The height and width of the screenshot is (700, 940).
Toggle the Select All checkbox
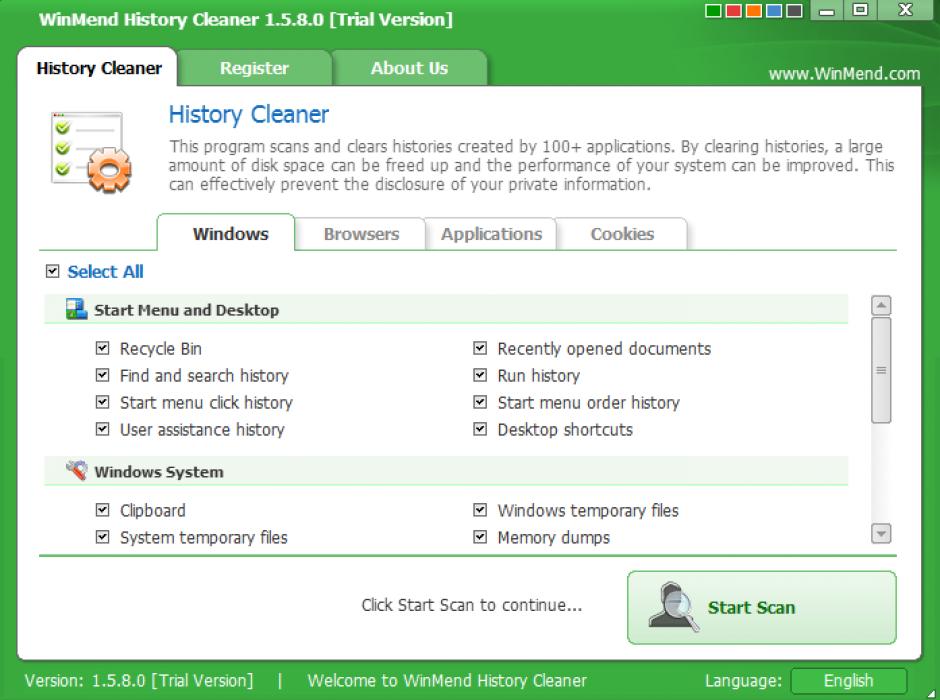pos(53,271)
